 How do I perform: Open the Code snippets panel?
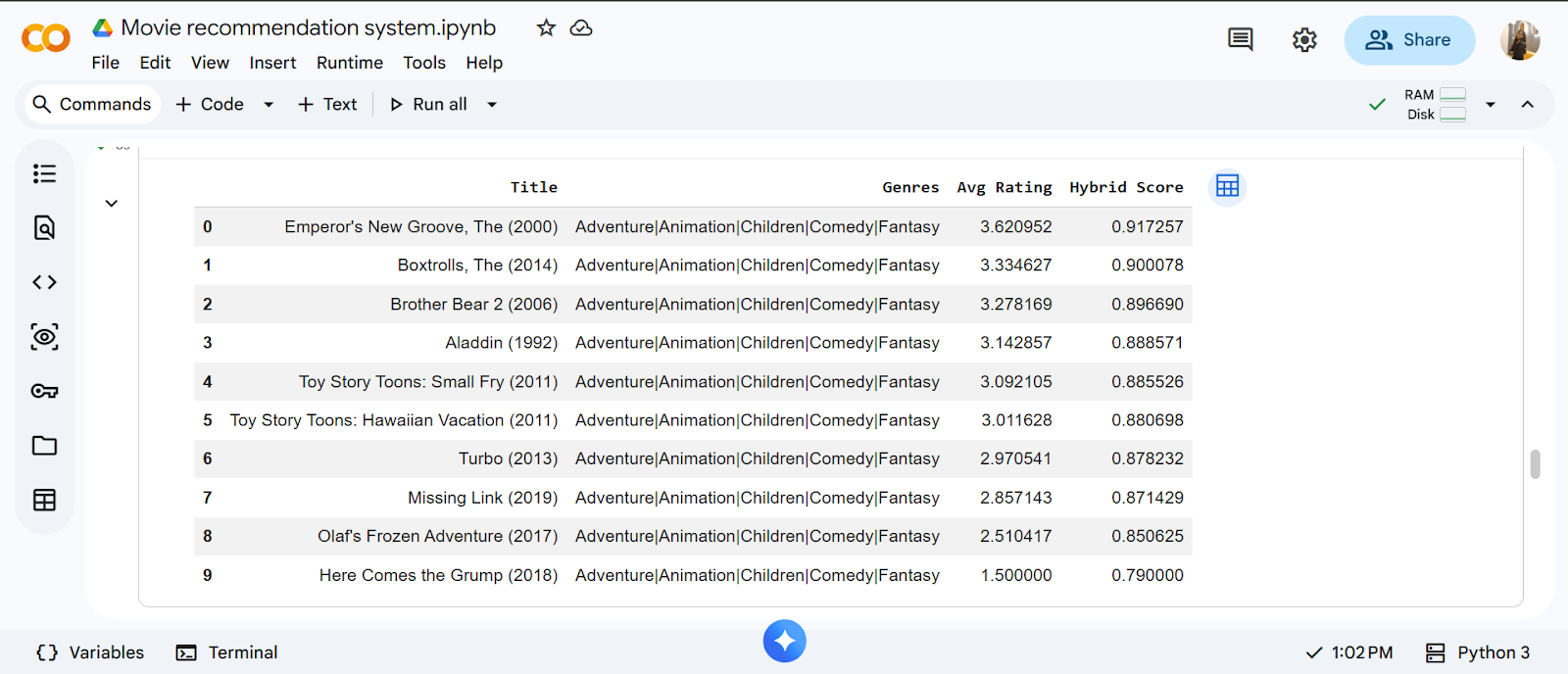(44, 283)
